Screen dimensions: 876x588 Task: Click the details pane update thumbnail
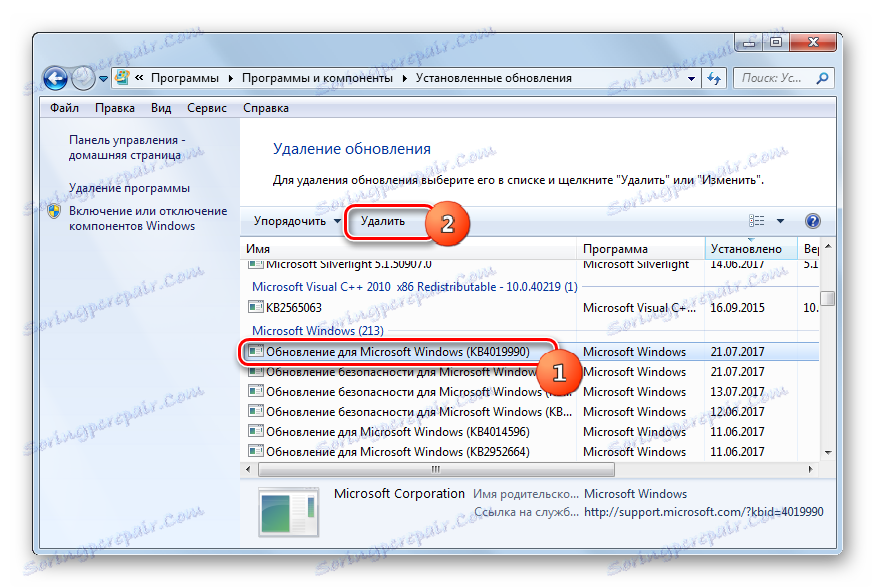288,512
